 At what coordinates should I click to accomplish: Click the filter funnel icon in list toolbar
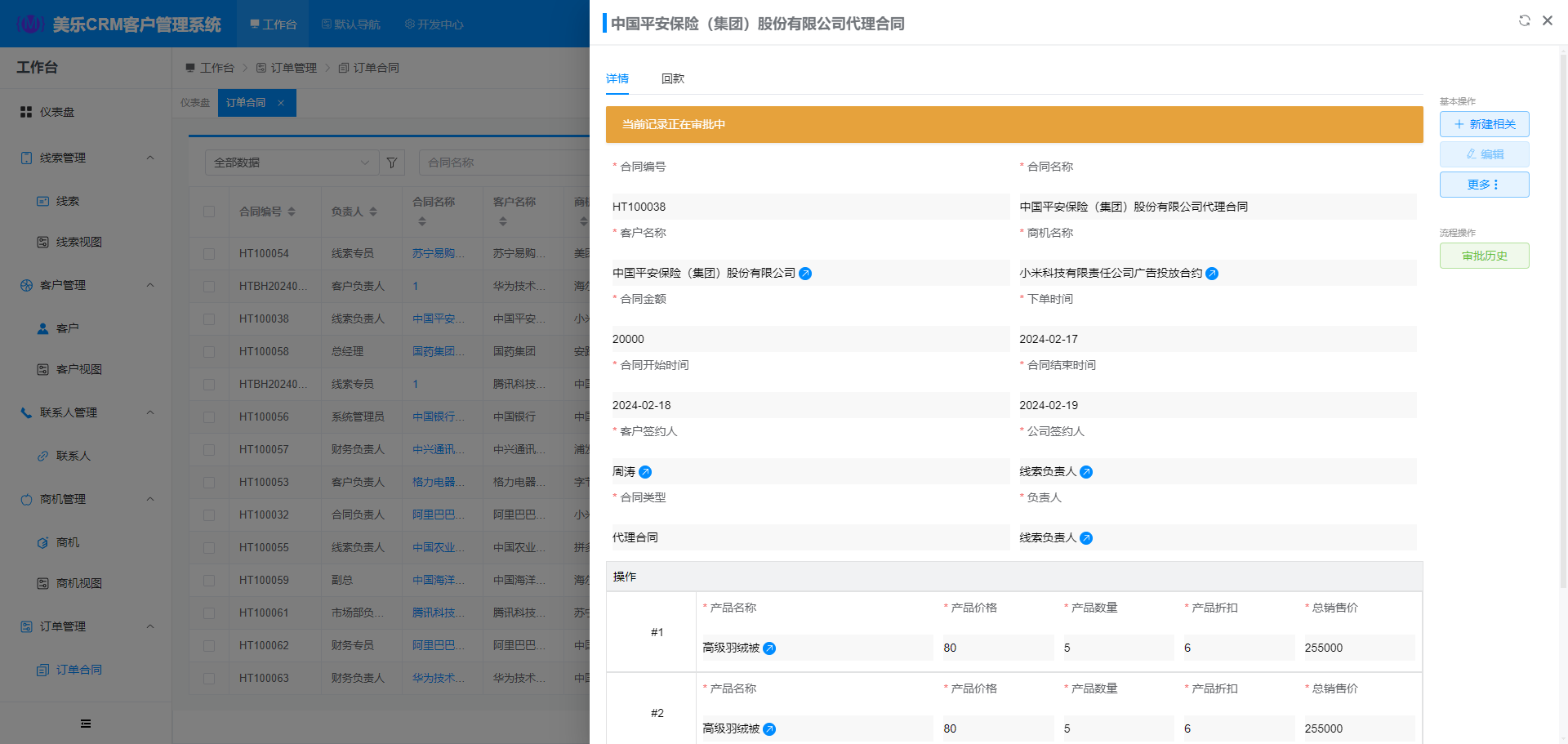click(392, 163)
